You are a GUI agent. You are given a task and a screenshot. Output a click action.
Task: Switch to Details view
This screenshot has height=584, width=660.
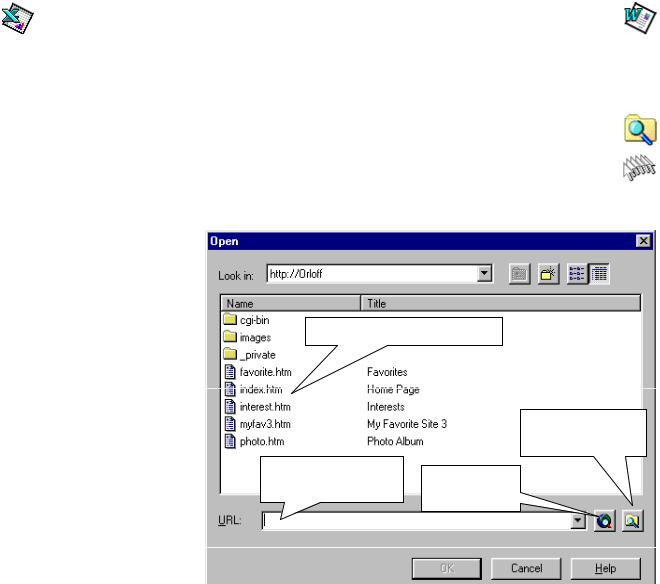pos(599,274)
